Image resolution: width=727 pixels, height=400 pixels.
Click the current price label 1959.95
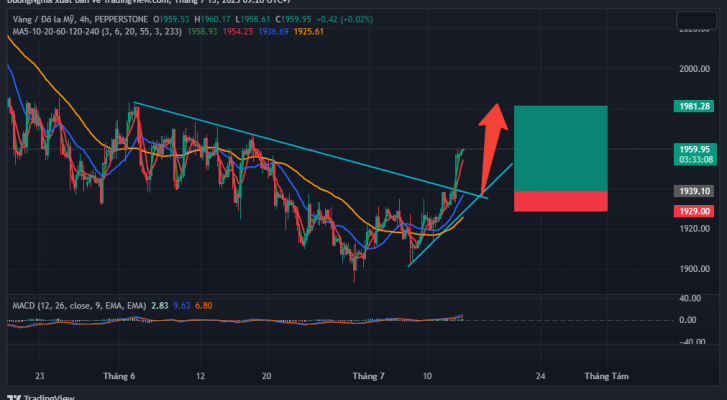pos(695,149)
